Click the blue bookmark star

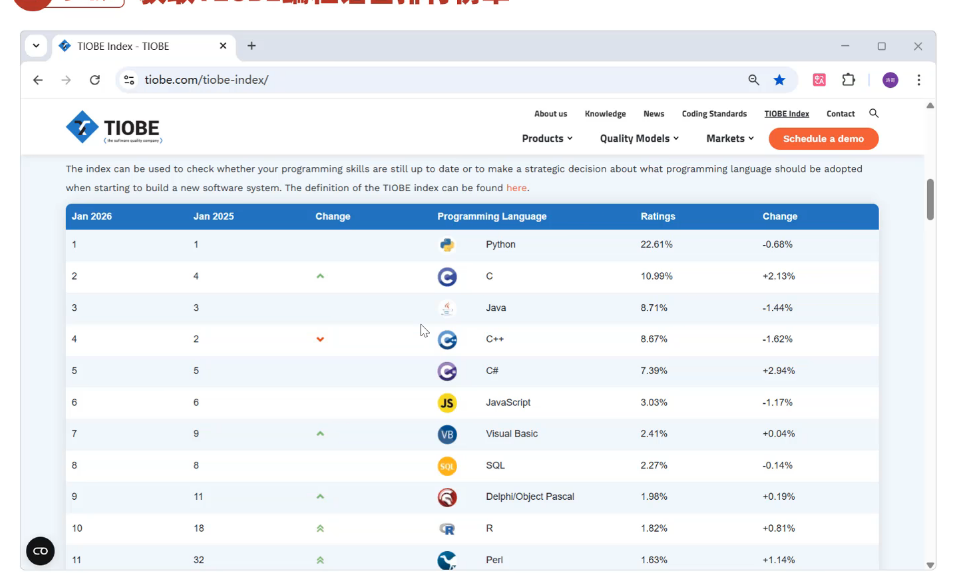(x=779, y=80)
